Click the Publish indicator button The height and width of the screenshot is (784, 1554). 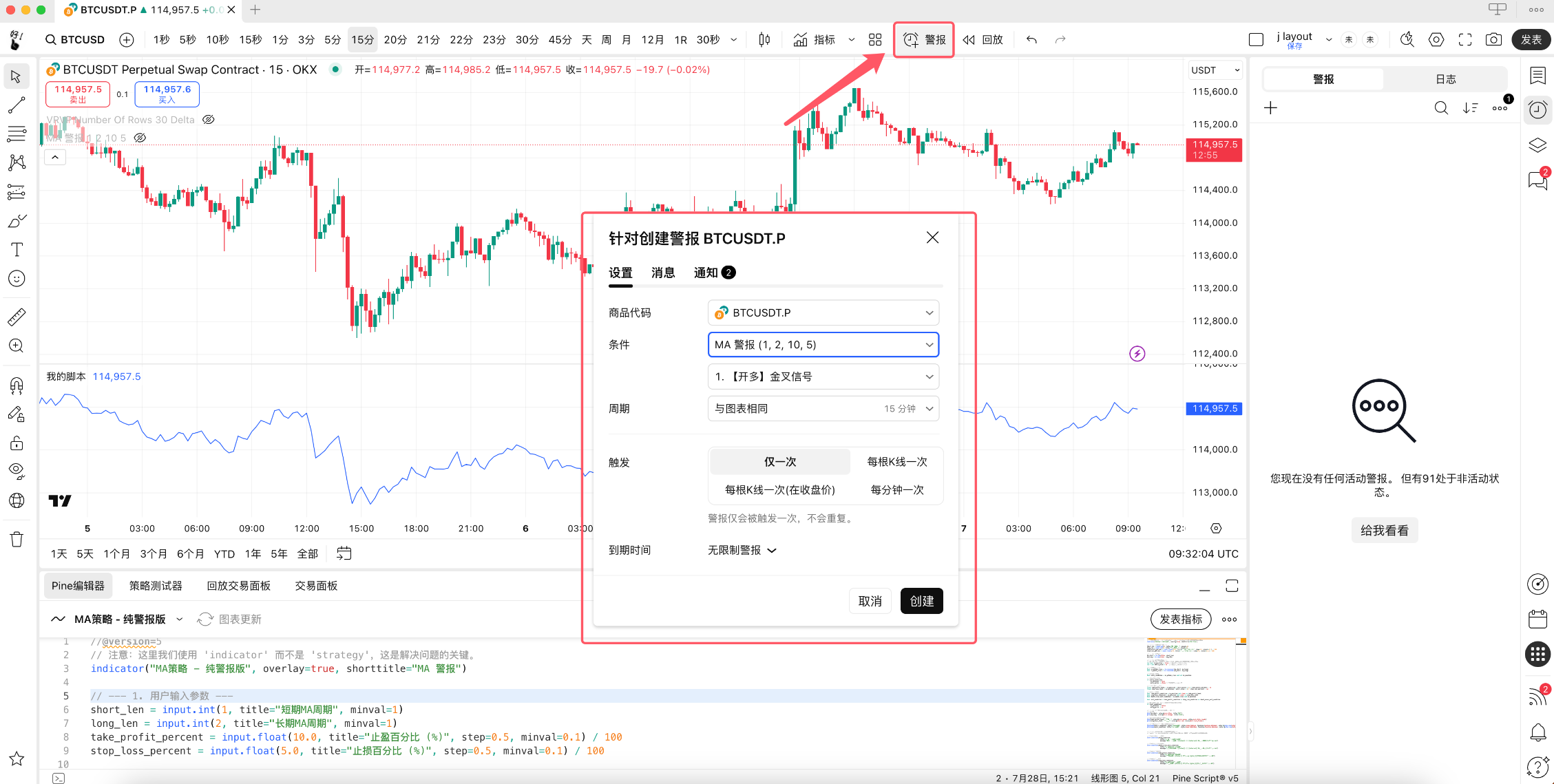pos(1181,619)
